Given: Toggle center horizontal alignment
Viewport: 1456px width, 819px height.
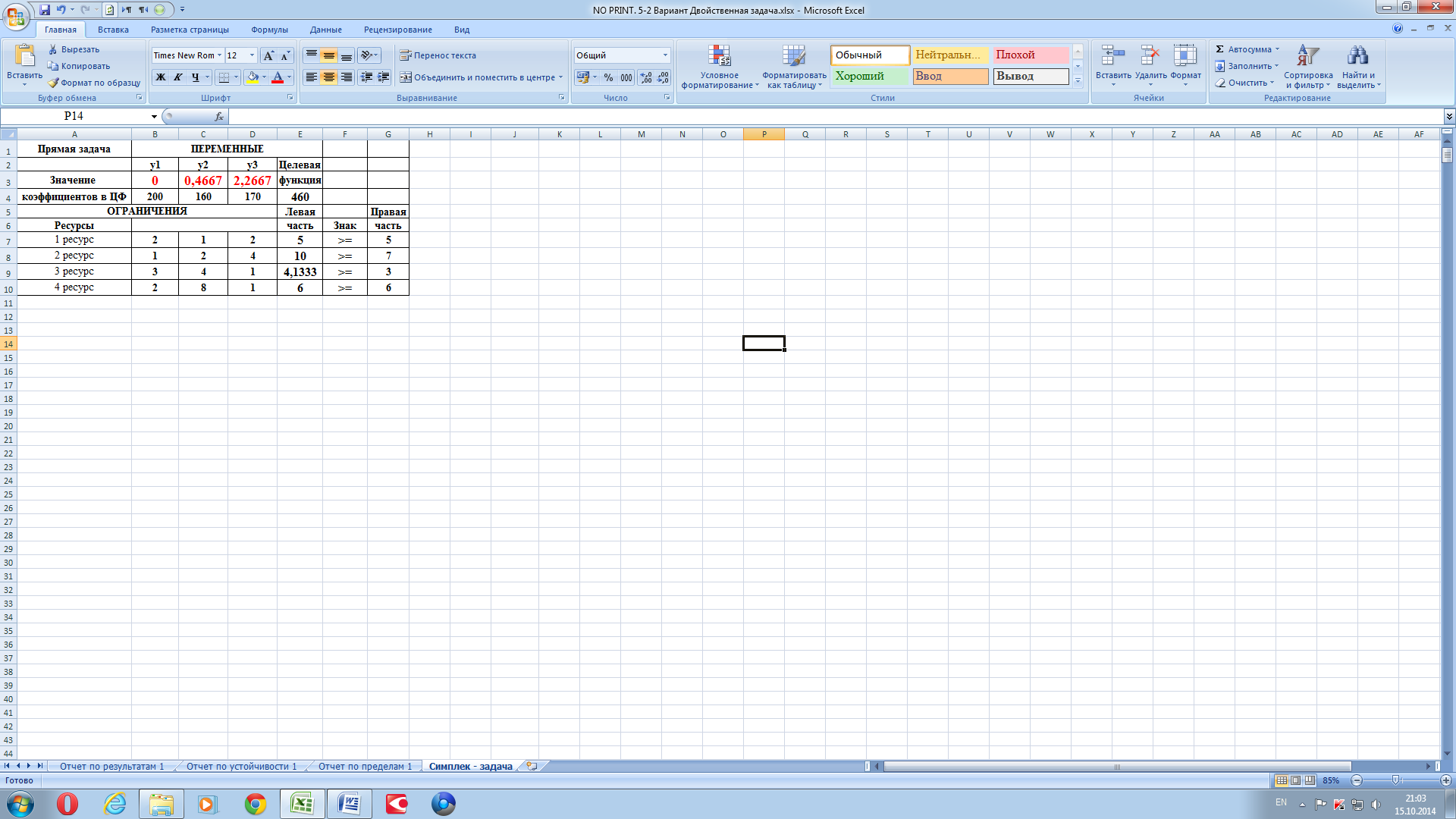Looking at the screenshot, I should pyautogui.click(x=328, y=77).
